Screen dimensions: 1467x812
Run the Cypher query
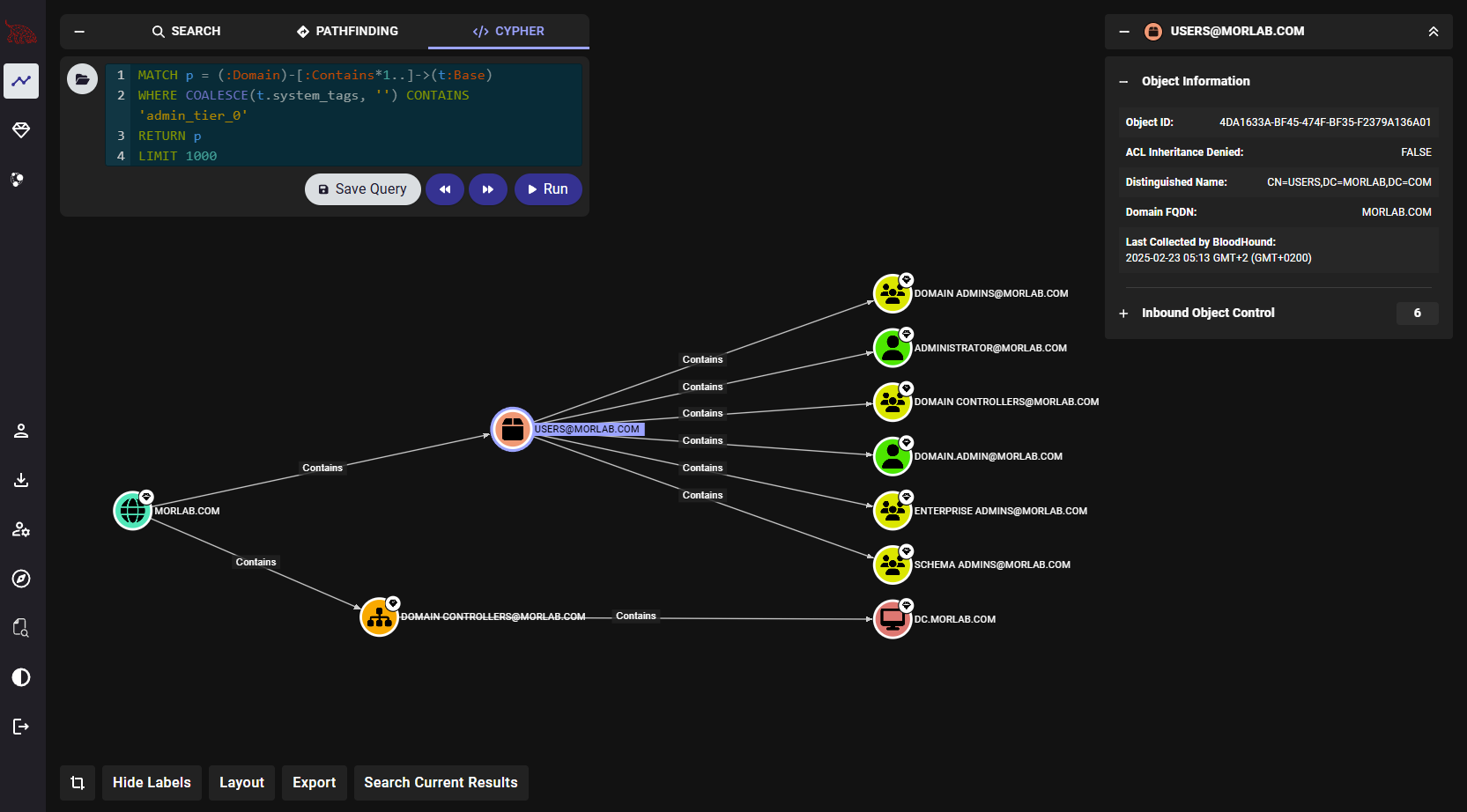point(548,189)
